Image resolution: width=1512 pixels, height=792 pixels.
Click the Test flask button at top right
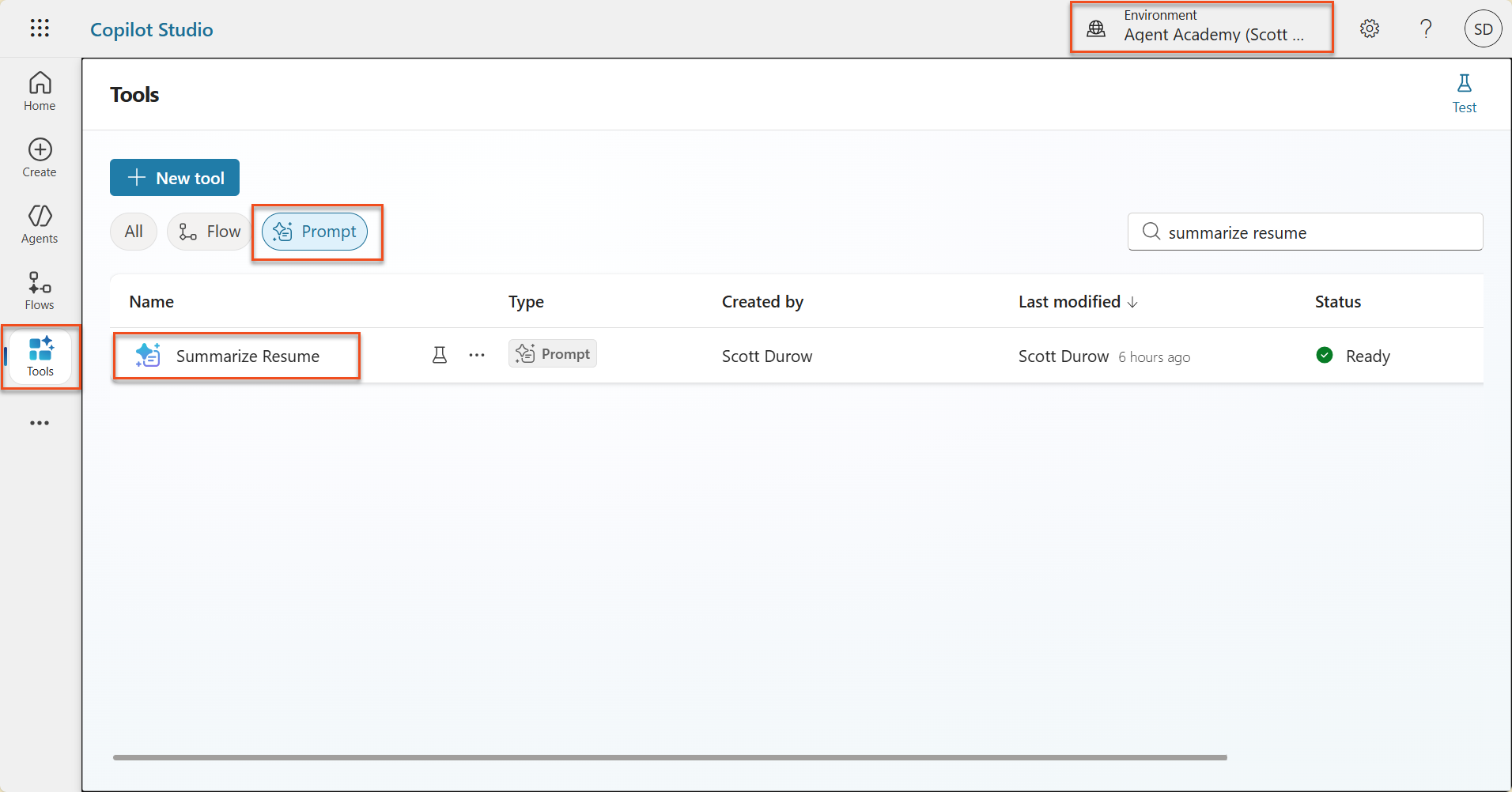pos(1464,93)
